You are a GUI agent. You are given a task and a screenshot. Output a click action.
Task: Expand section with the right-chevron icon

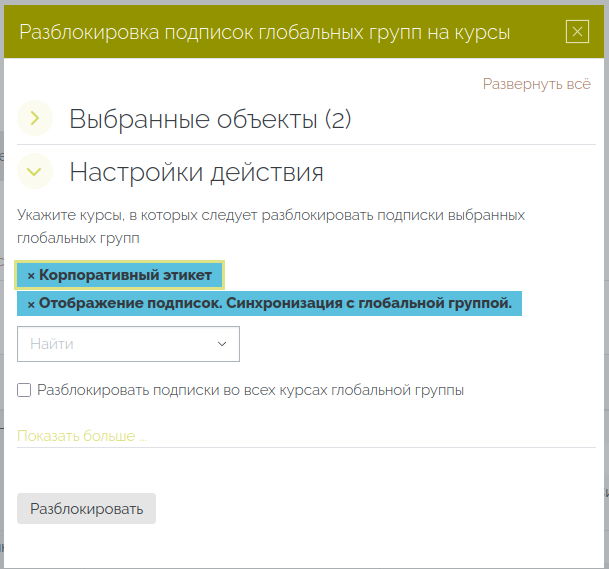tap(35, 119)
